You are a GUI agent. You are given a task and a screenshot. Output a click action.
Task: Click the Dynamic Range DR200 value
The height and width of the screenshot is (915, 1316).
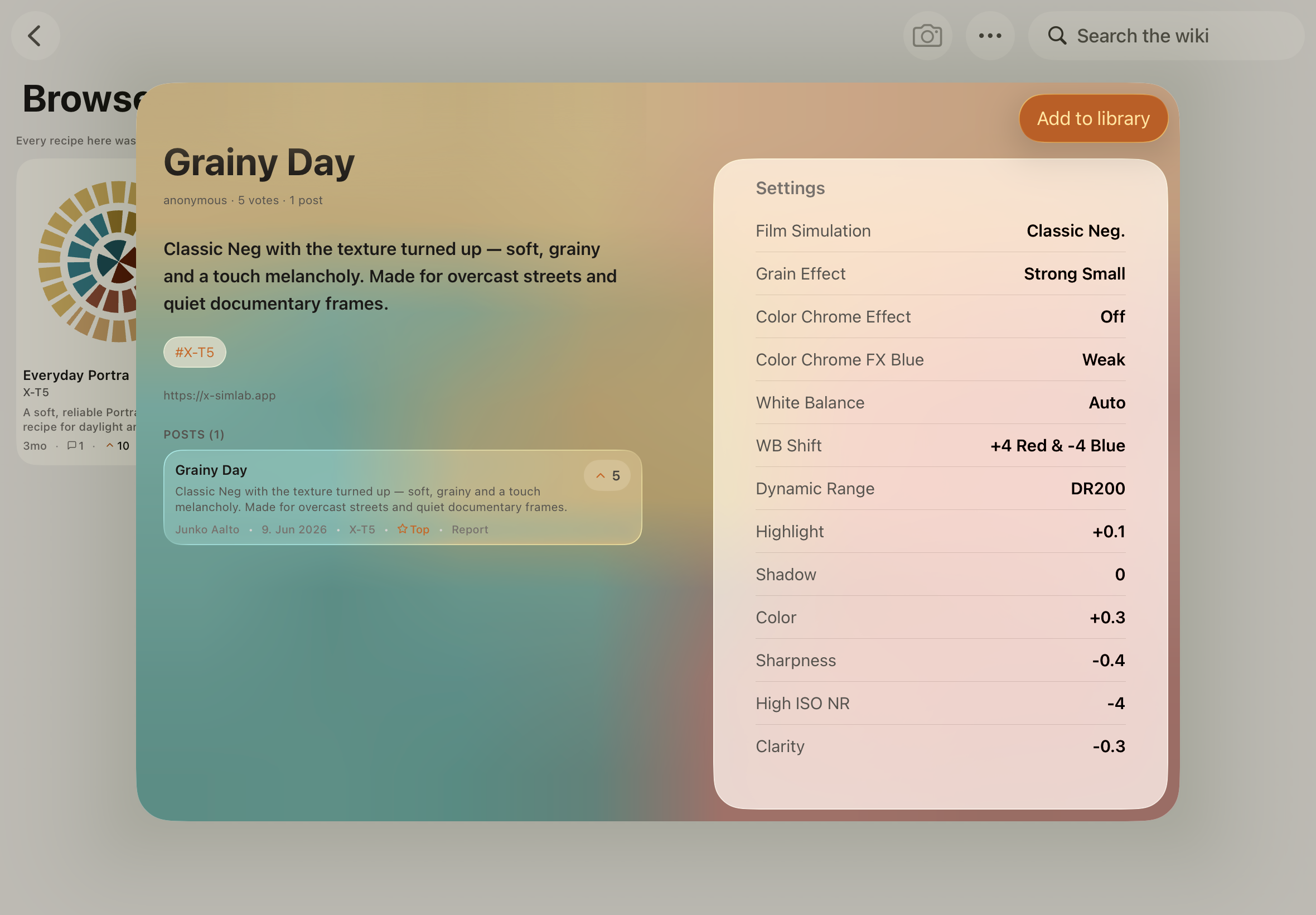tap(1098, 488)
